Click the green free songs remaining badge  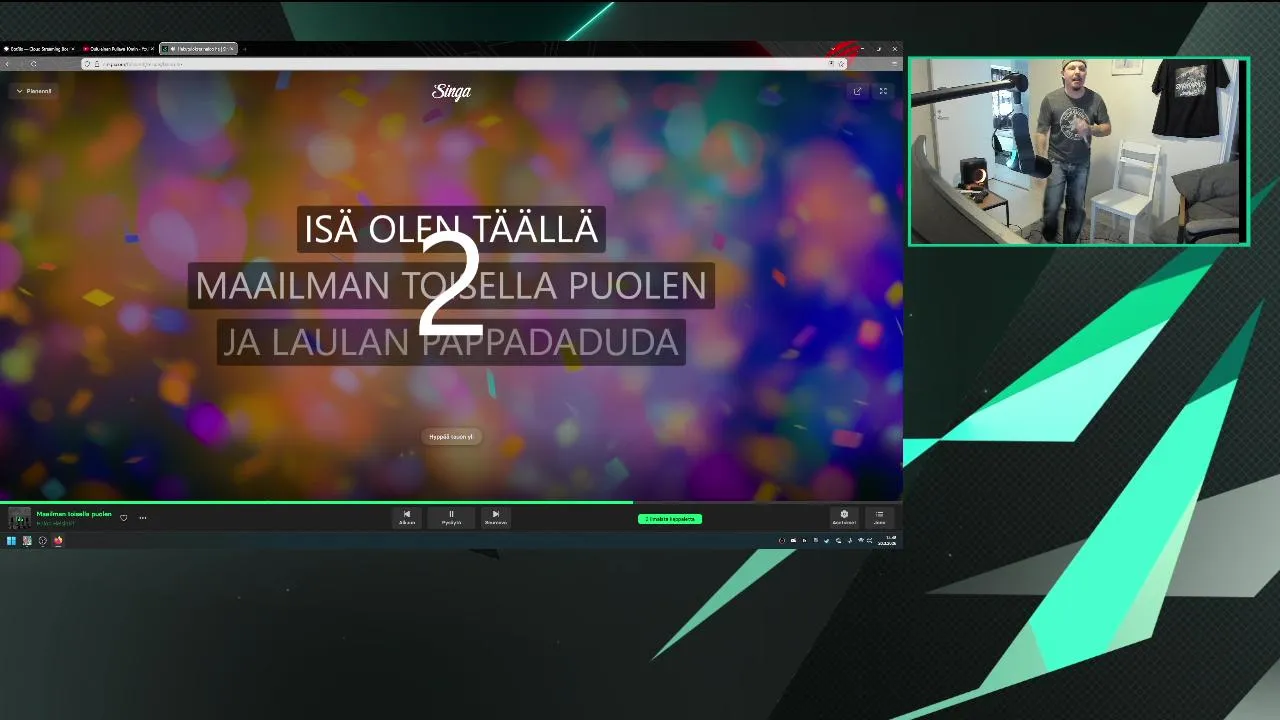click(670, 519)
